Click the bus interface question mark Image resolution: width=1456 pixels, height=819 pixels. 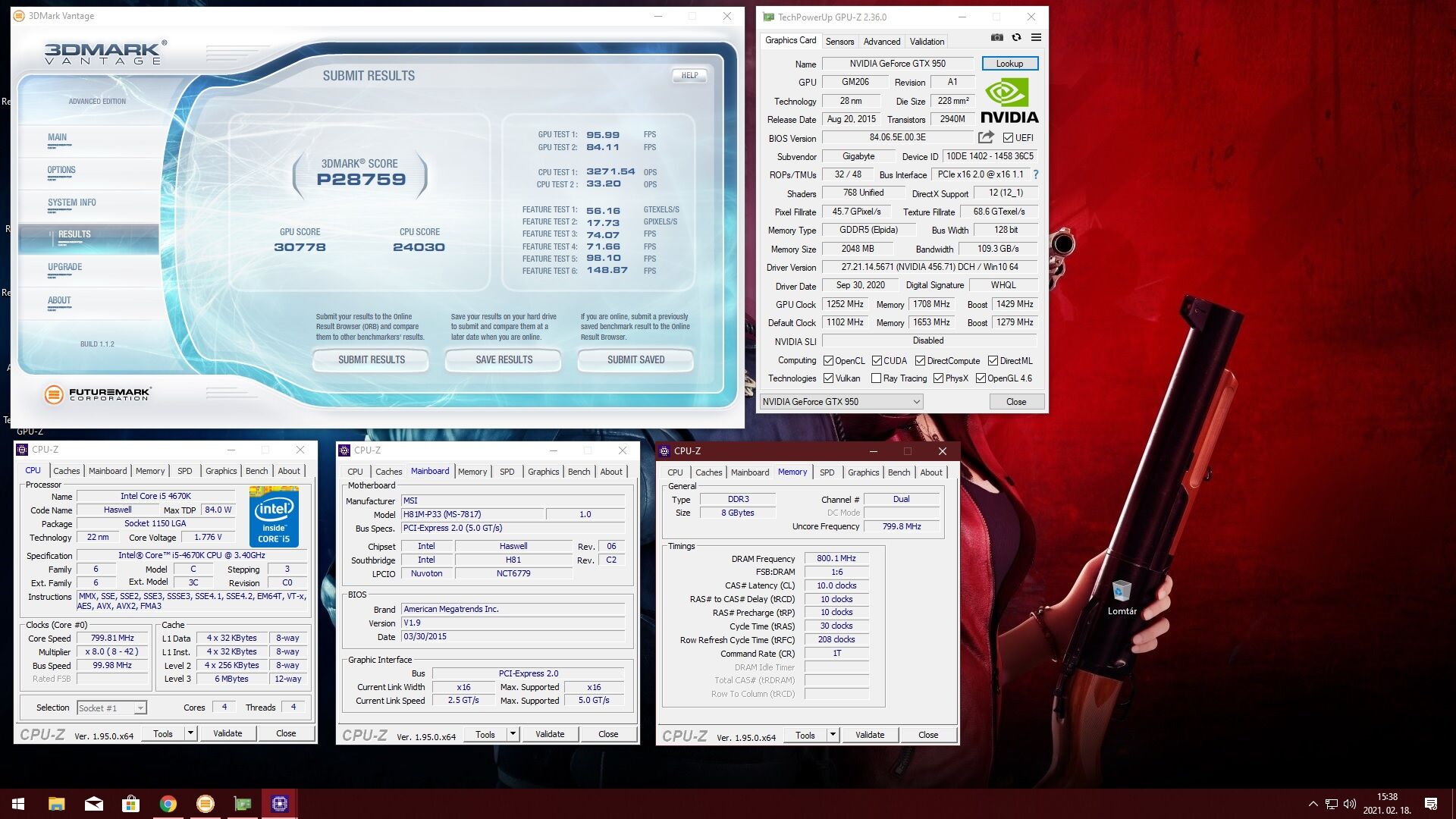[x=1036, y=174]
